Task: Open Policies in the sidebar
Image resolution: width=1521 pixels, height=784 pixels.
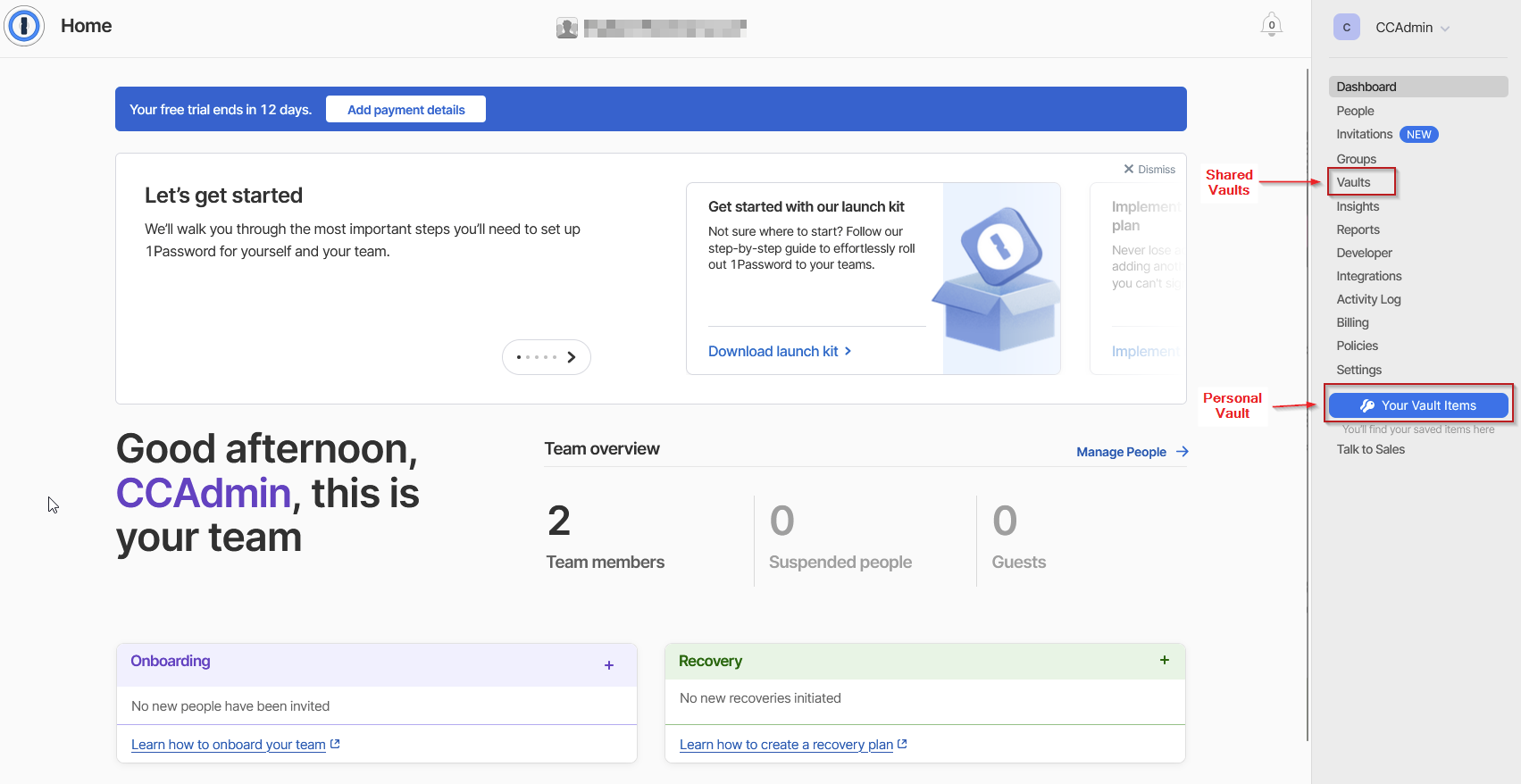Action: [x=1357, y=346]
